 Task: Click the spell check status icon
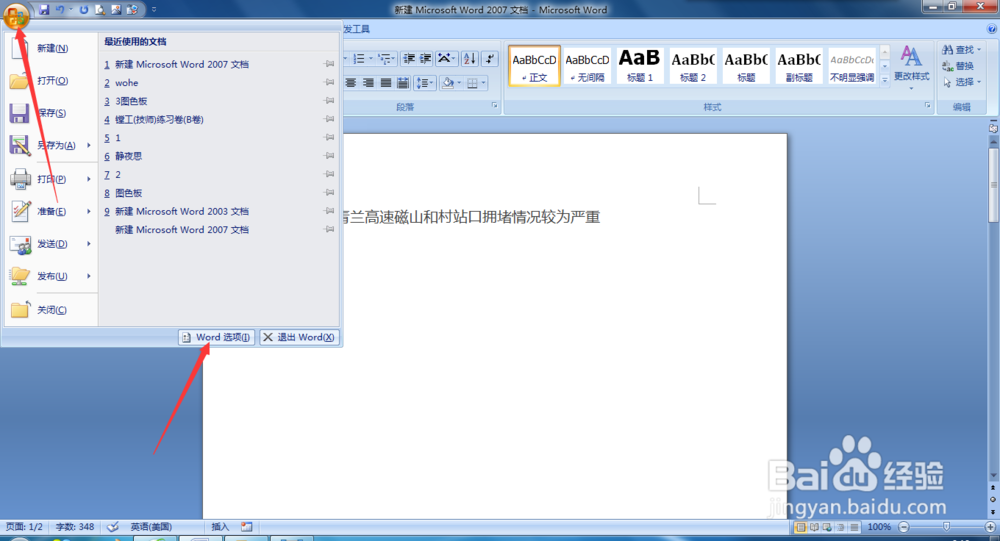[x=113, y=527]
